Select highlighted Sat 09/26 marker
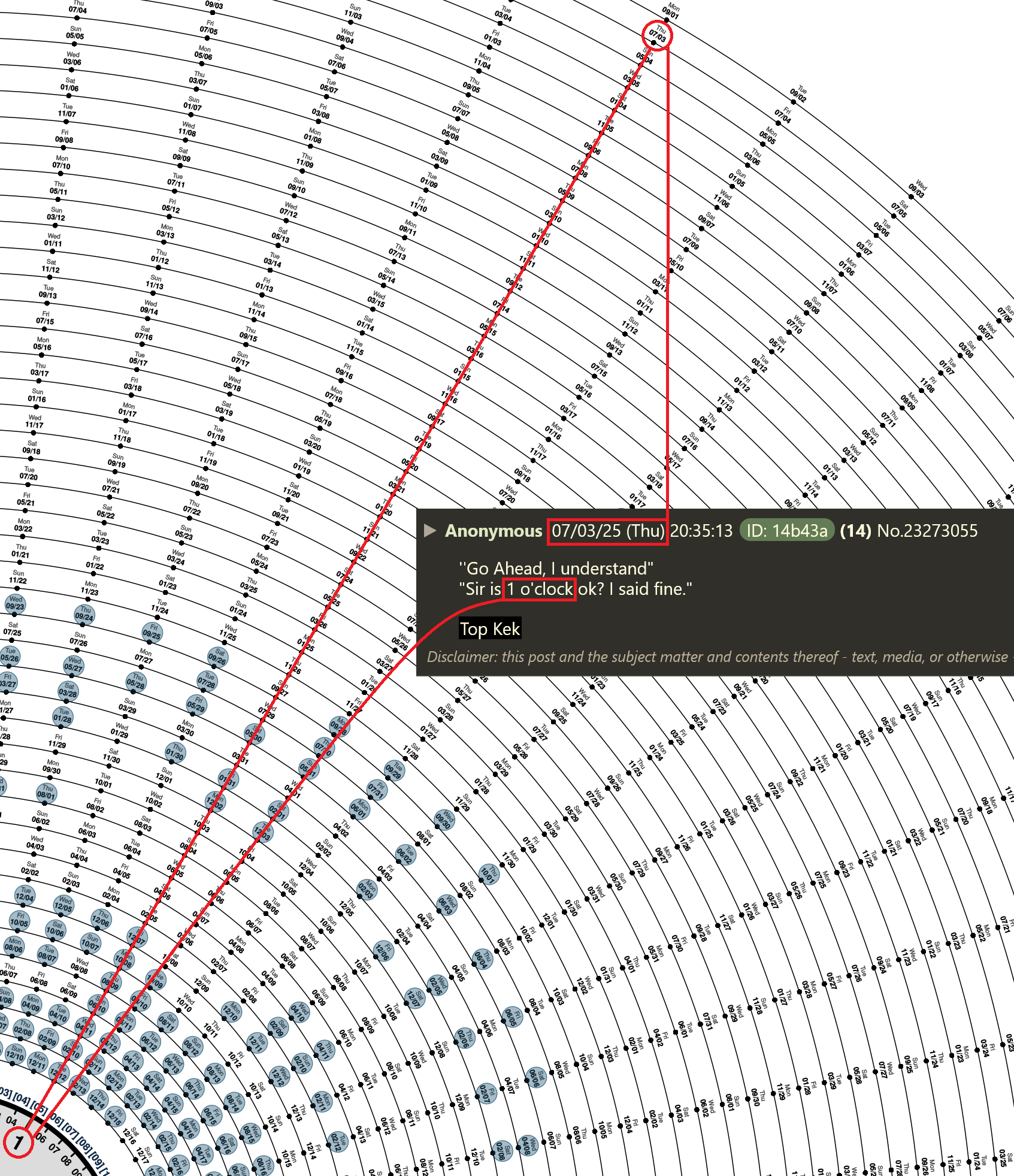The width and height of the screenshot is (1014, 1176). pos(217,657)
